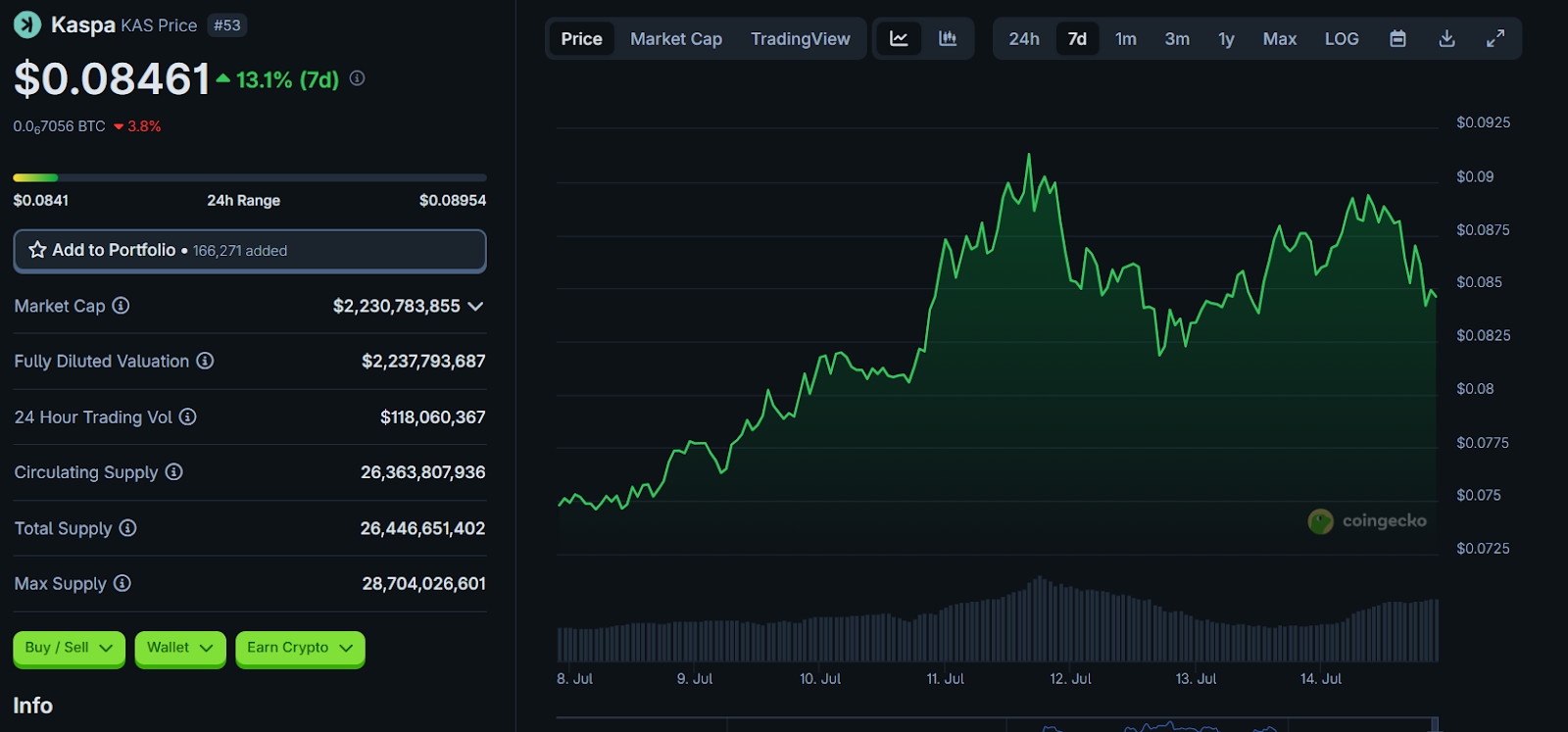Image resolution: width=1568 pixels, height=732 pixels.
Task: Set chart range to 24h
Action: (1024, 38)
